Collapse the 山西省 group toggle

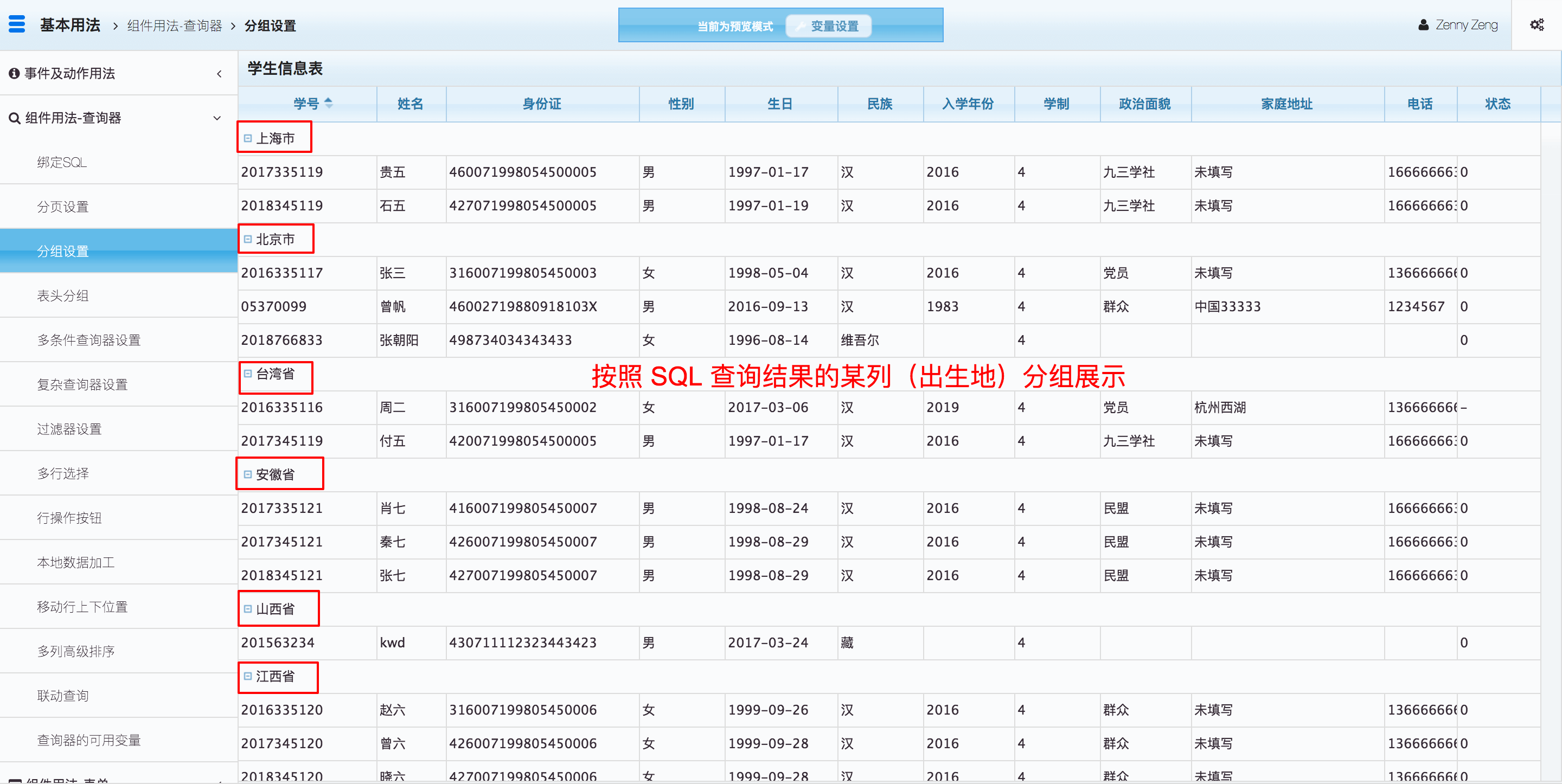tap(247, 609)
